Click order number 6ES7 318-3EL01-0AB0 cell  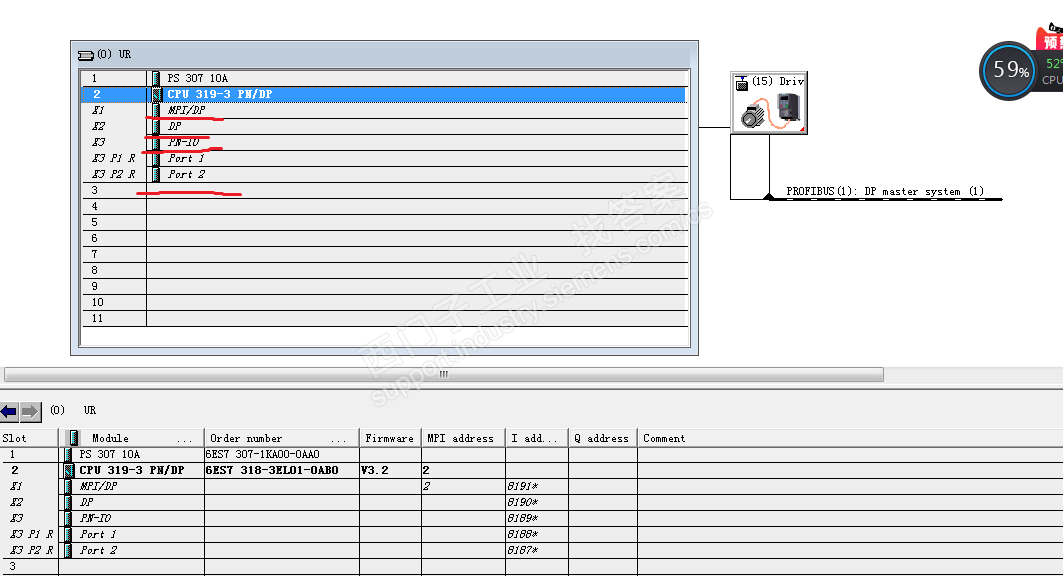[x=282, y=470]
